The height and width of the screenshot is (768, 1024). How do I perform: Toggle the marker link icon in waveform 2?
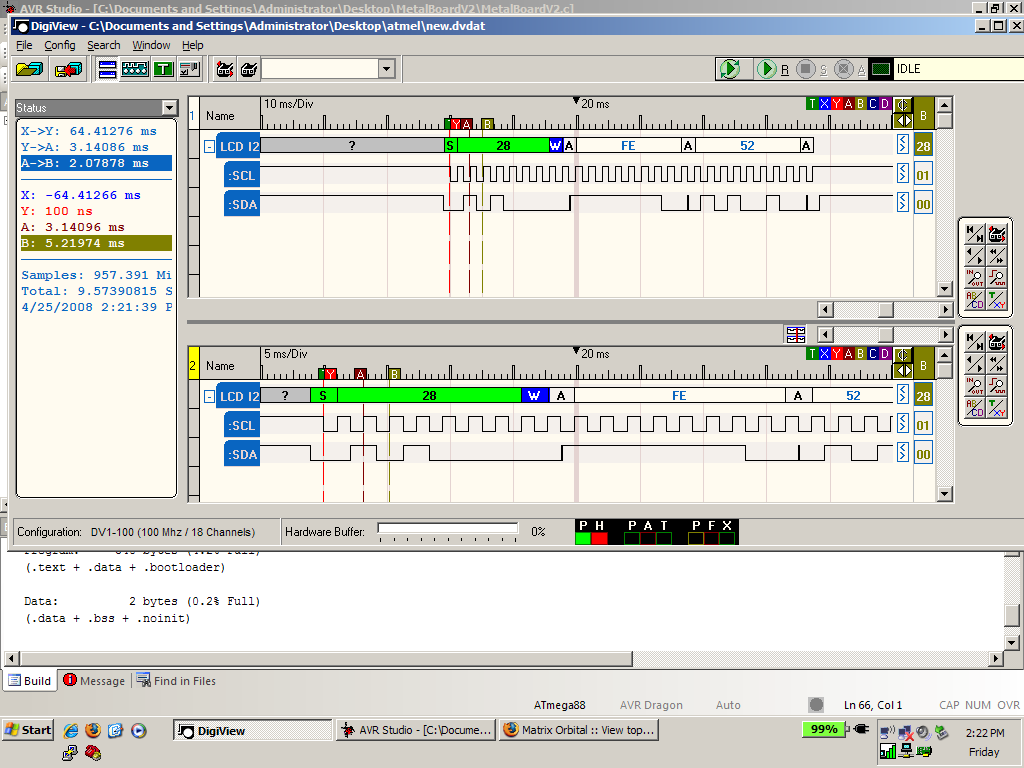point(903,355)
